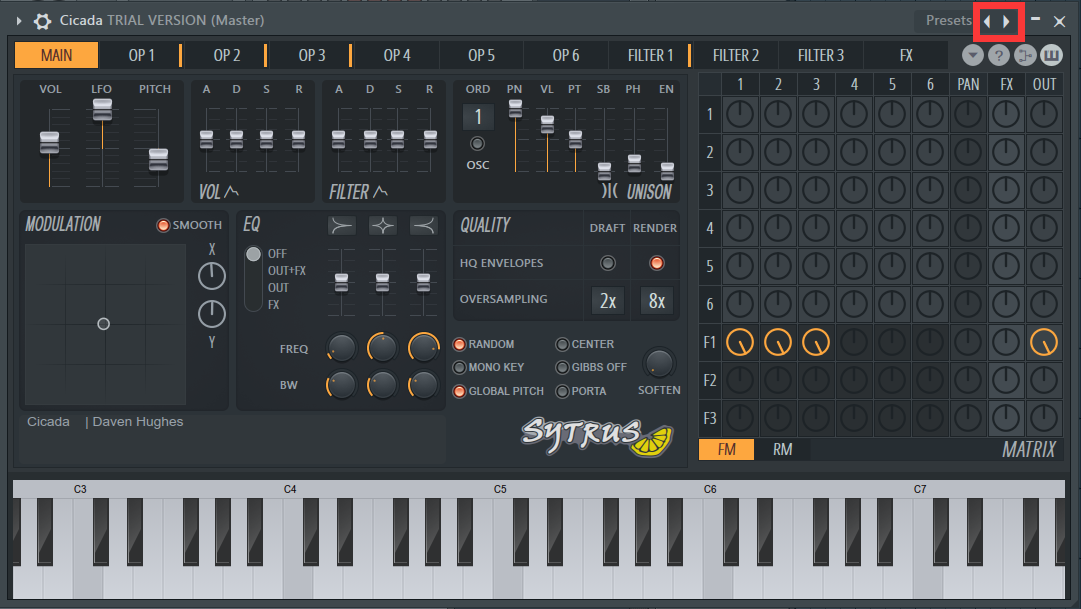Image resolution: width=1081 pixels, height=609 pixels.
Task: Open the plugin settings gear icon
Action: point(43,21)
